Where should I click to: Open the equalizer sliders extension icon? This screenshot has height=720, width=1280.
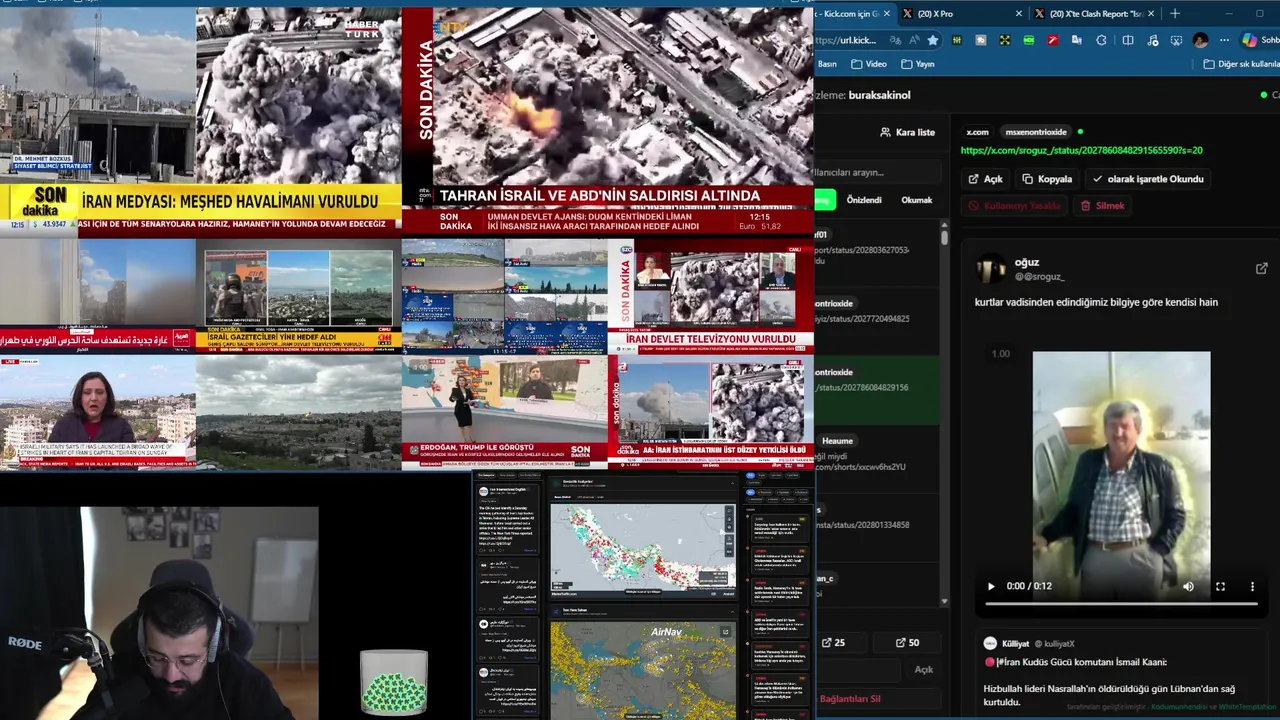tap(957, 40)
